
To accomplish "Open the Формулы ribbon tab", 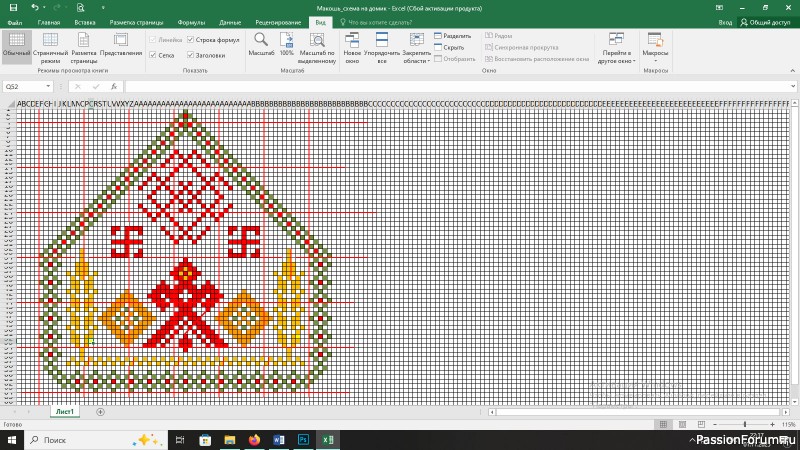I will point(191,21).
